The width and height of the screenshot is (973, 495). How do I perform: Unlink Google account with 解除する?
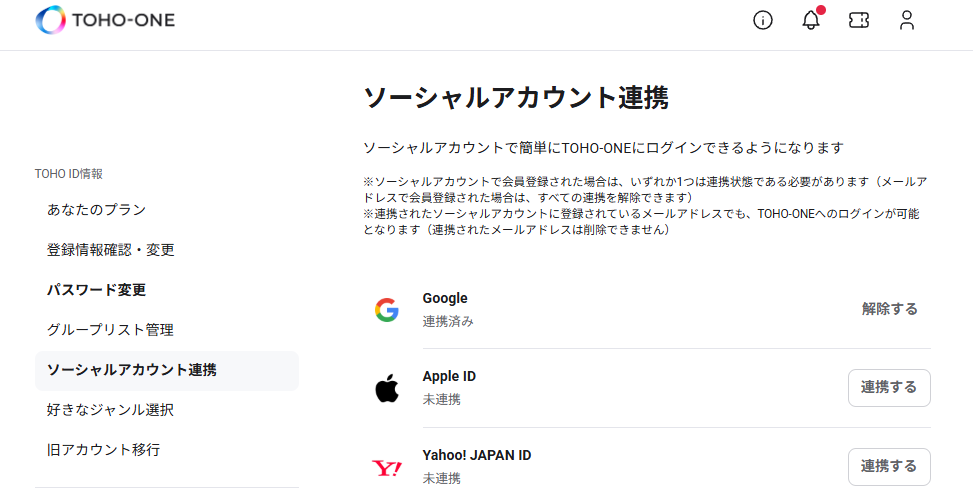(x=889, y=309)
